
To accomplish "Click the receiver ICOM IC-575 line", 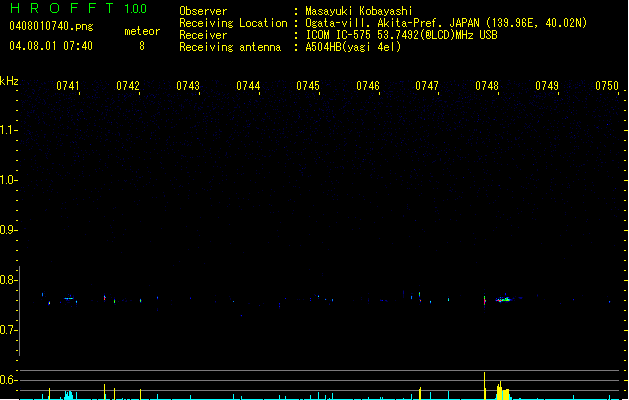I will [402, 35].
